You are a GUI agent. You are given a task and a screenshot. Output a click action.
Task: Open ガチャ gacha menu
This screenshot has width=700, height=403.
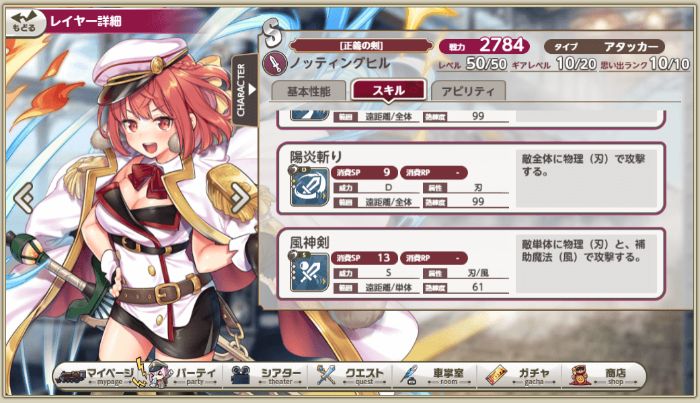point(520,376)
